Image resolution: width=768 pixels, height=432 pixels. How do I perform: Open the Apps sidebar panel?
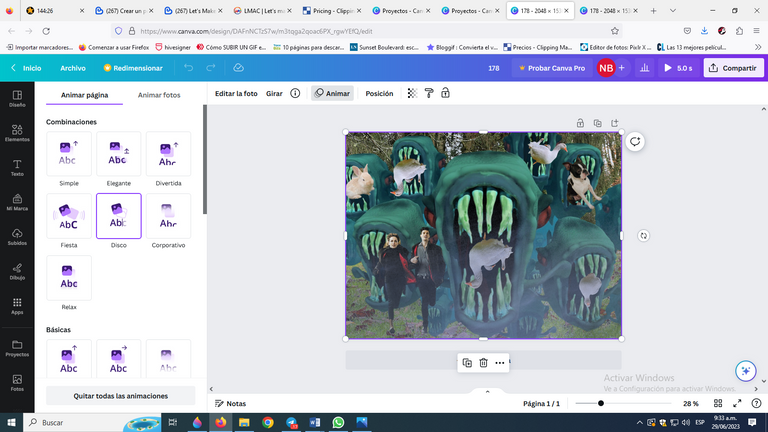(x=17, y=306)
